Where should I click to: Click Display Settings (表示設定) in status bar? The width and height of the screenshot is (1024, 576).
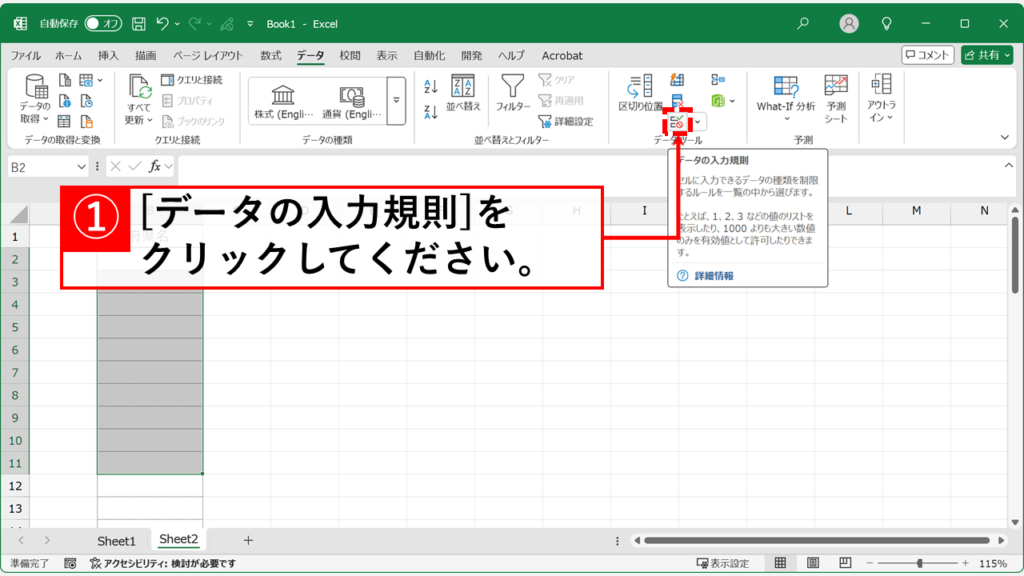(723, 563)
